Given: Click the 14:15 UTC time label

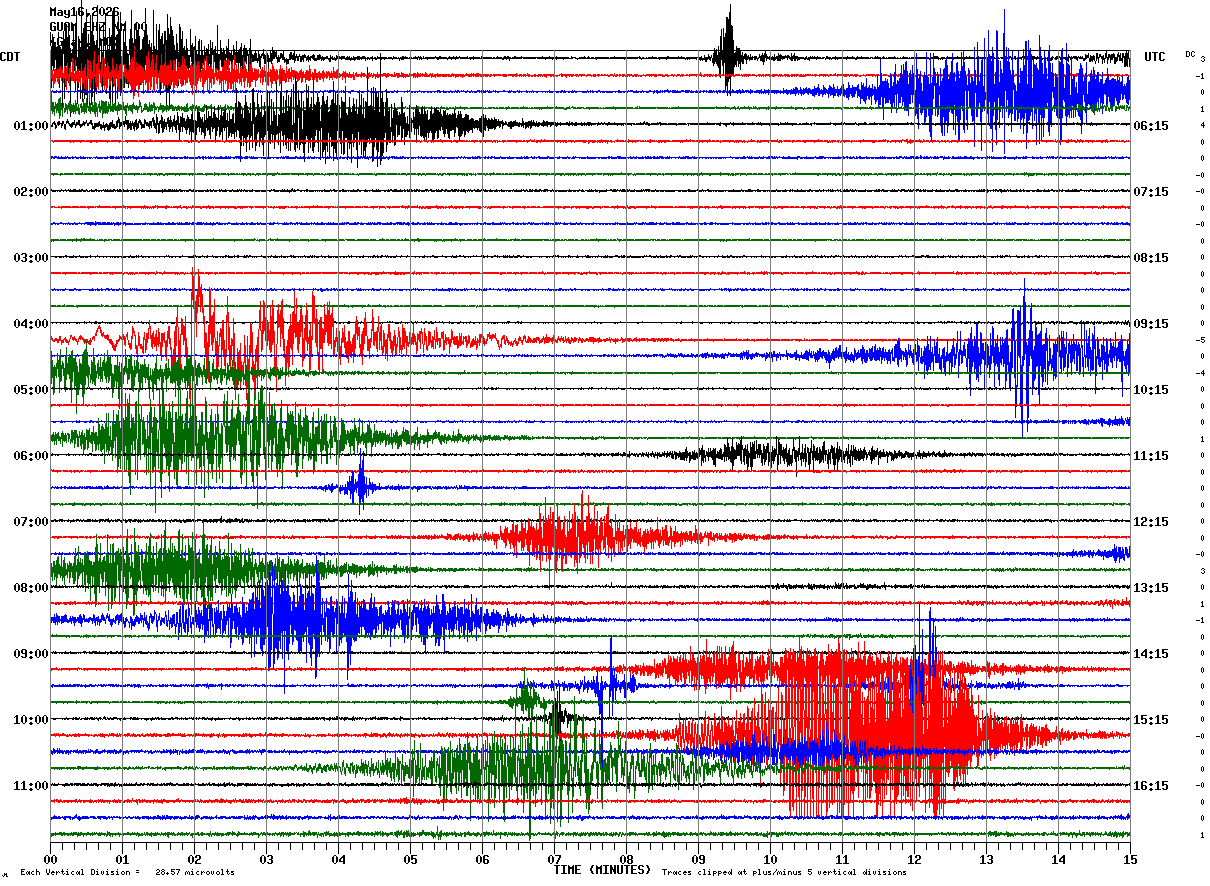Looking at the screenshot, I should pos(1152,653).
